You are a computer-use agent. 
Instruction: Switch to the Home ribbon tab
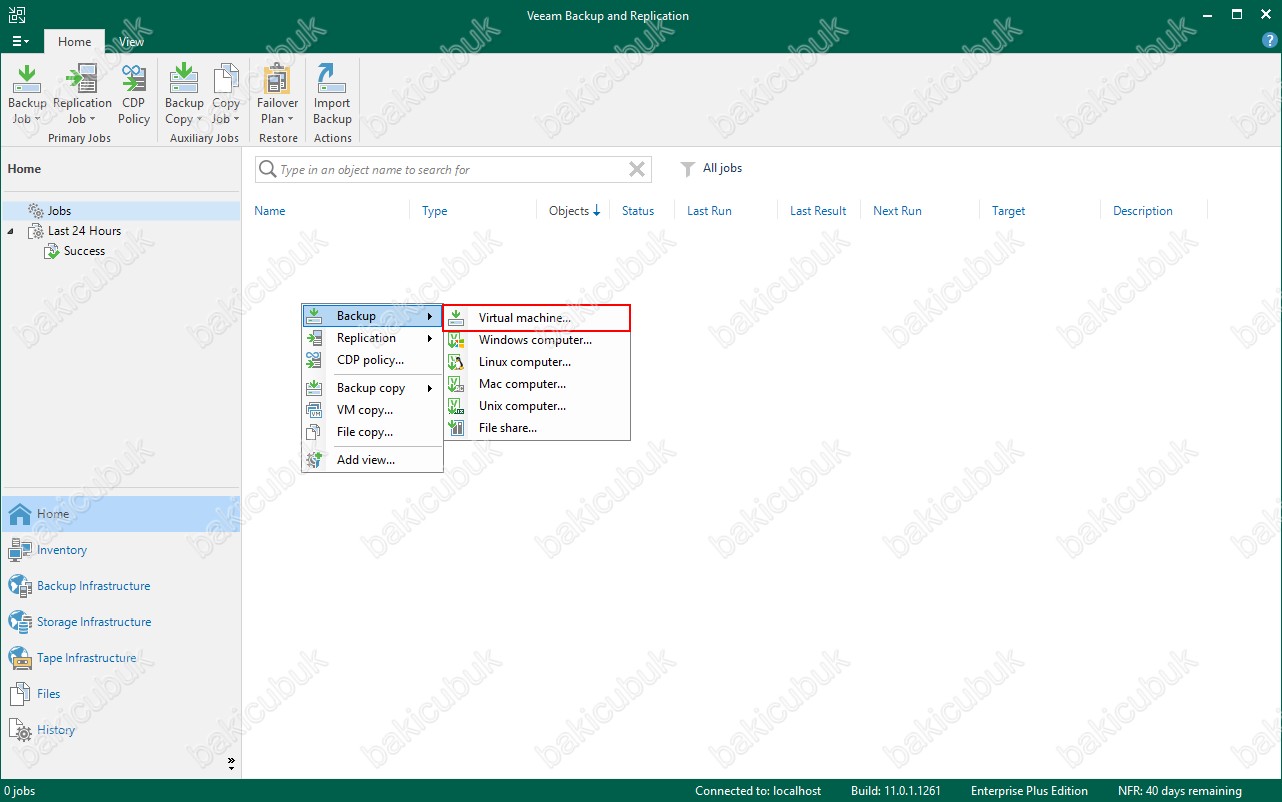(74, 42)
